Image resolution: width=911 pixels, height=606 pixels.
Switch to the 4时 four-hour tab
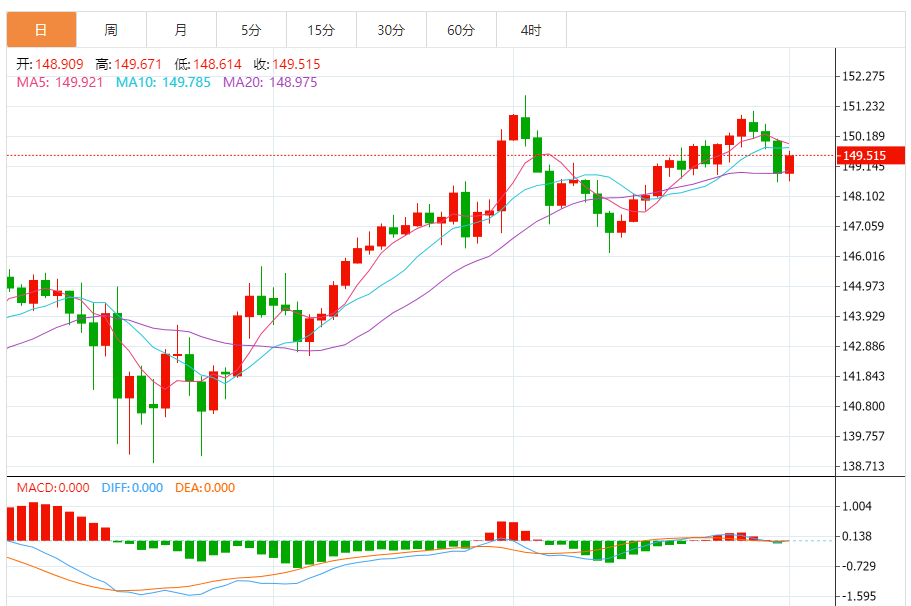[531, 30]
